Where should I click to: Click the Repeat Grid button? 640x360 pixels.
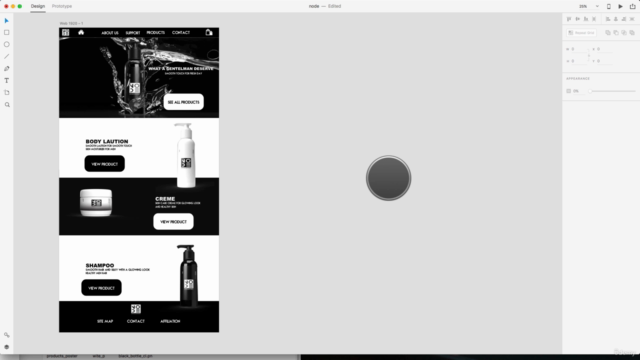tap(581, 33)
